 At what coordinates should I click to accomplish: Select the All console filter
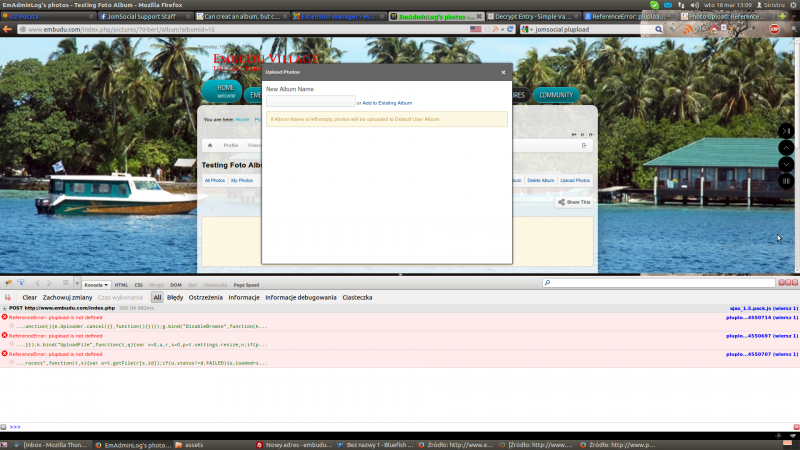click(157, 297)
